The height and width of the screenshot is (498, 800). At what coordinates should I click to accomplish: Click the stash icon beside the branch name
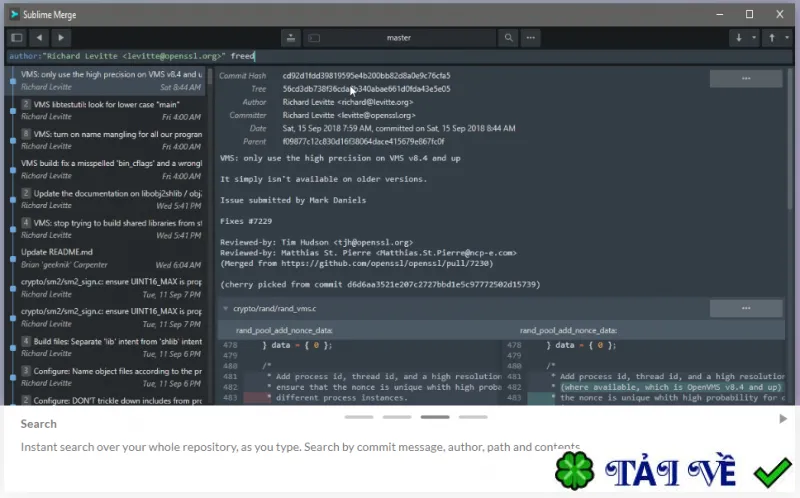(x=291, y=38)
